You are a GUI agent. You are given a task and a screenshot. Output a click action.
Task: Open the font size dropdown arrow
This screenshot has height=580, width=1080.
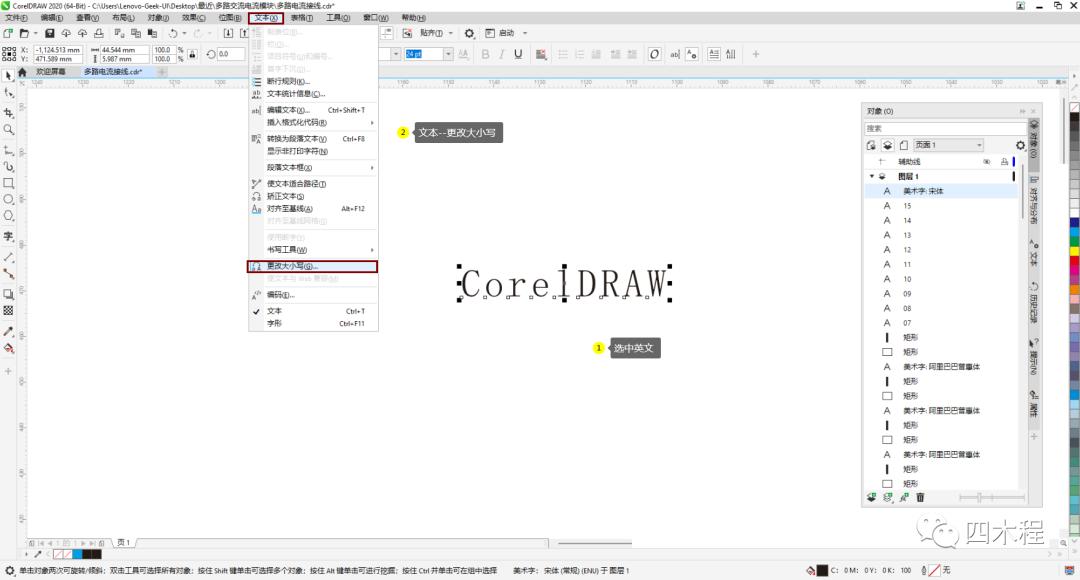click(448, 54)
